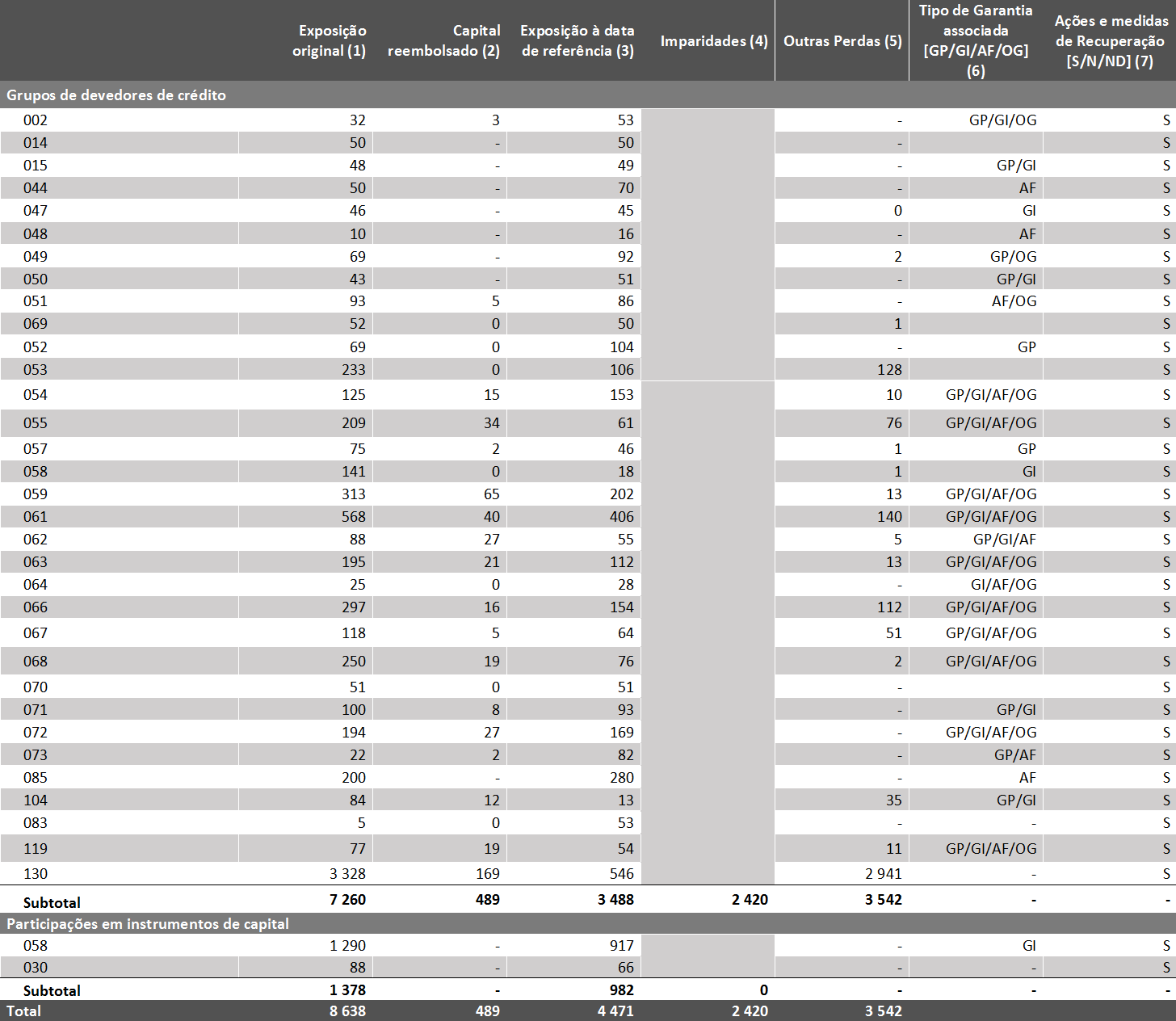Select row label 044
Viewport: 1176px width, 1021px height.
coord(36,188)
